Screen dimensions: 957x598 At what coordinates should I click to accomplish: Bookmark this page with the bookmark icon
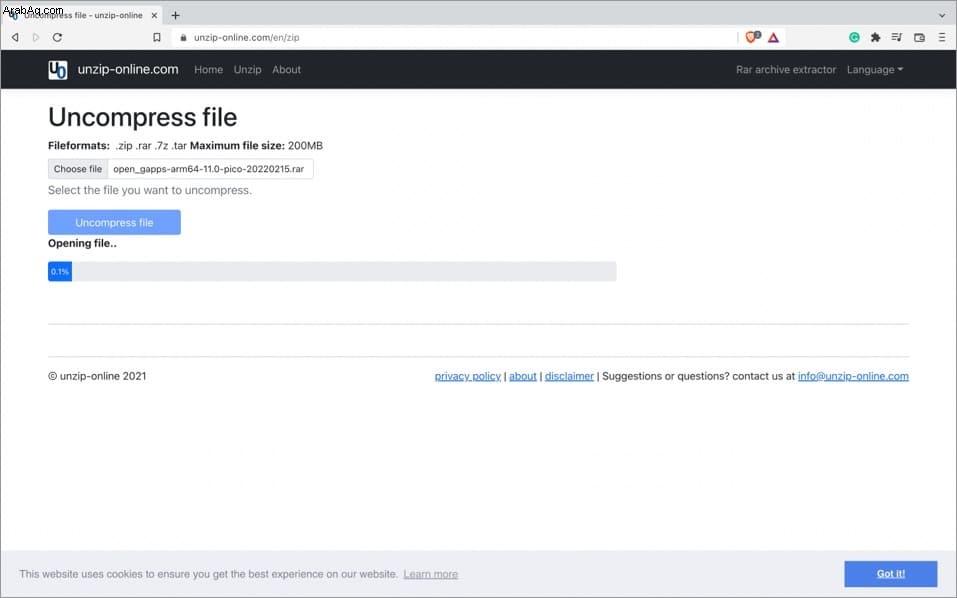tap(157, 37)
